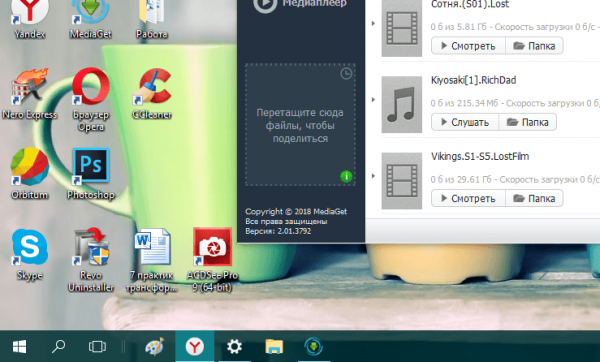Click the Vikings video file thumbnail
Image resolution: width=600 pixels, height=362 pixels.
[x=402, y=181]
